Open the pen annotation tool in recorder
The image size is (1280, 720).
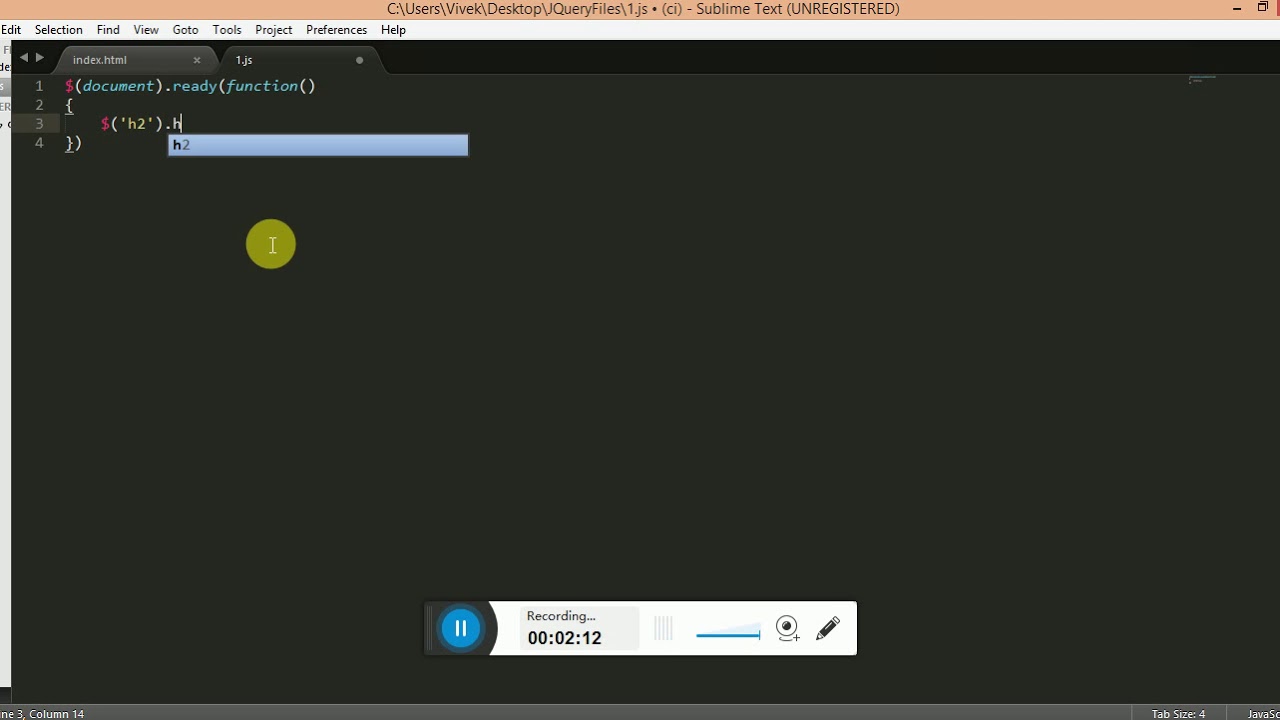tap(828, 628)
